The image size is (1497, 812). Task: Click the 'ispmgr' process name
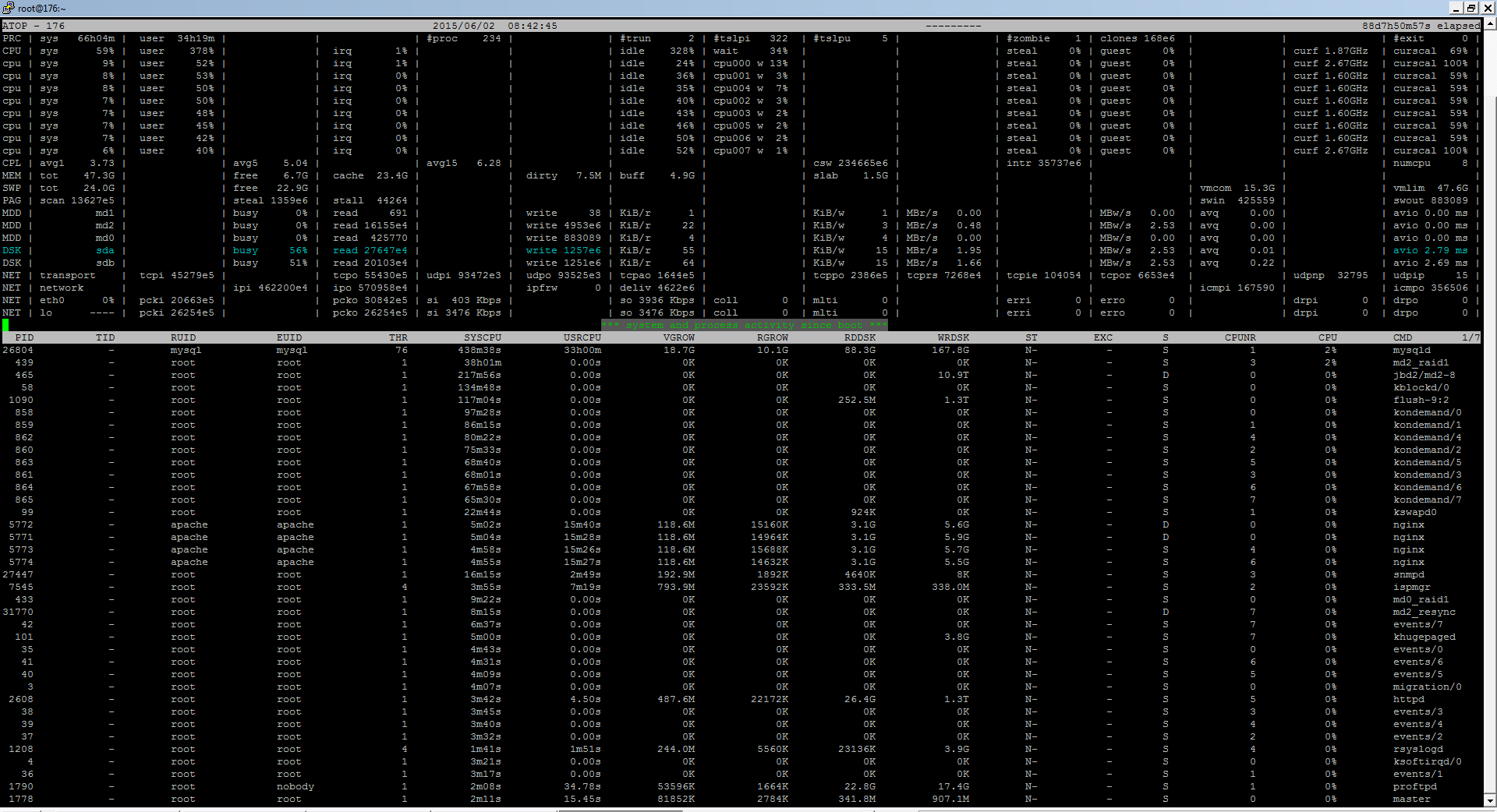(1412, 587)
